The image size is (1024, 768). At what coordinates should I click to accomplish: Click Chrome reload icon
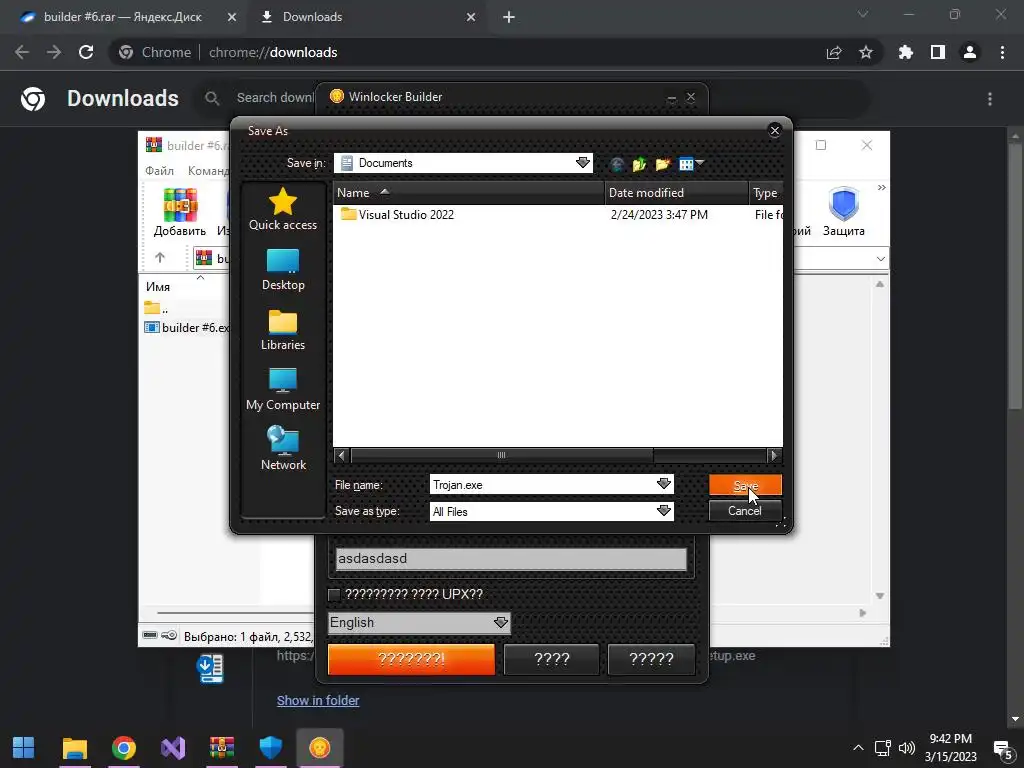86,52
